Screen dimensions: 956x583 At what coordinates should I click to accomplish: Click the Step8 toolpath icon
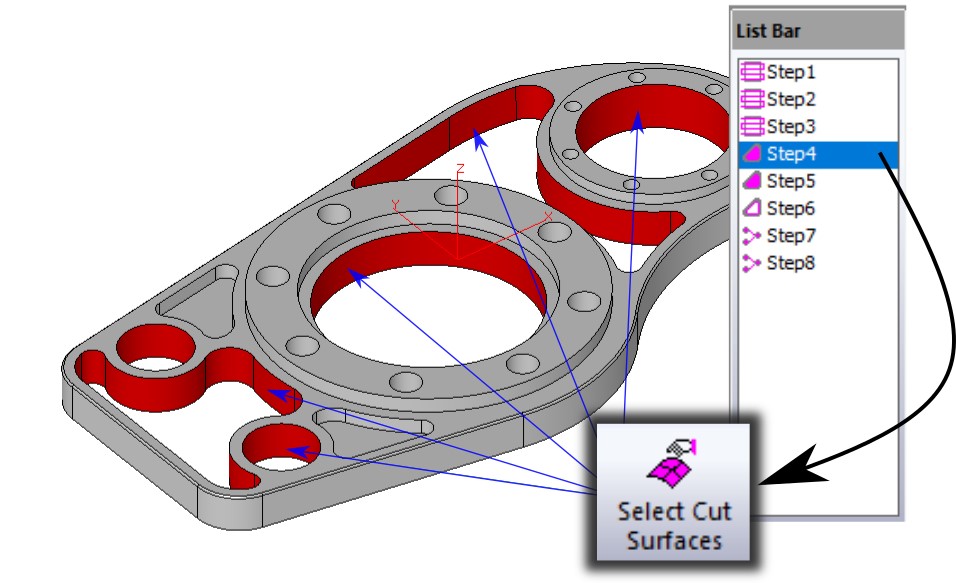(752, 263)
